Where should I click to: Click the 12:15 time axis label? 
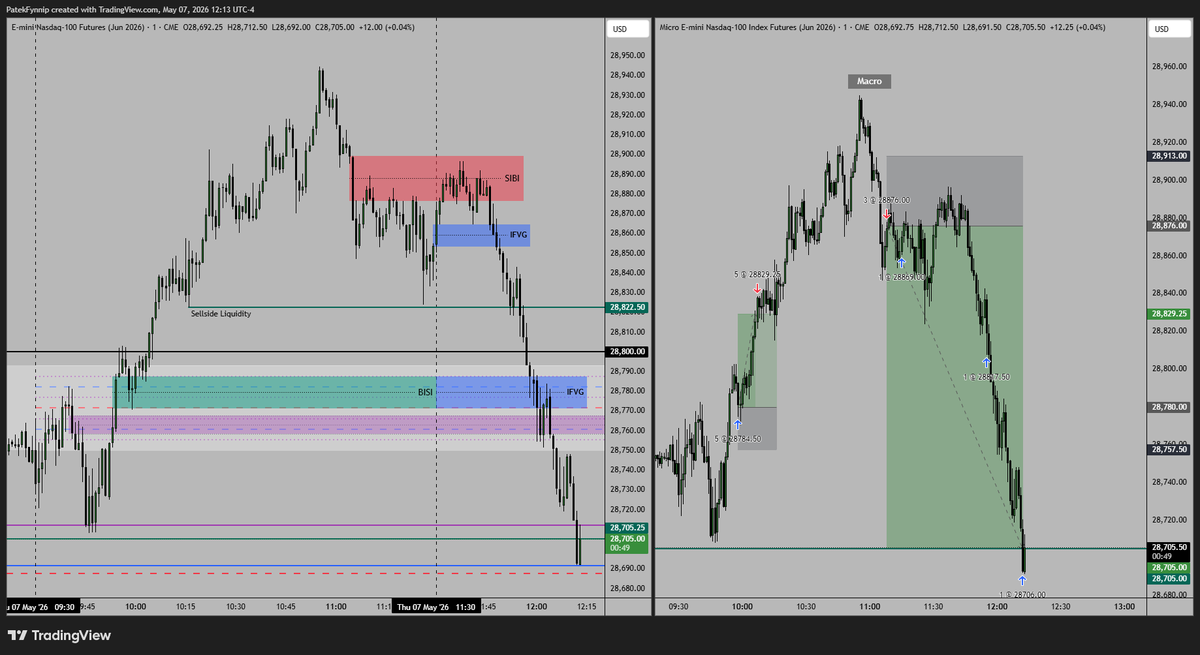(x=586, y=606)
